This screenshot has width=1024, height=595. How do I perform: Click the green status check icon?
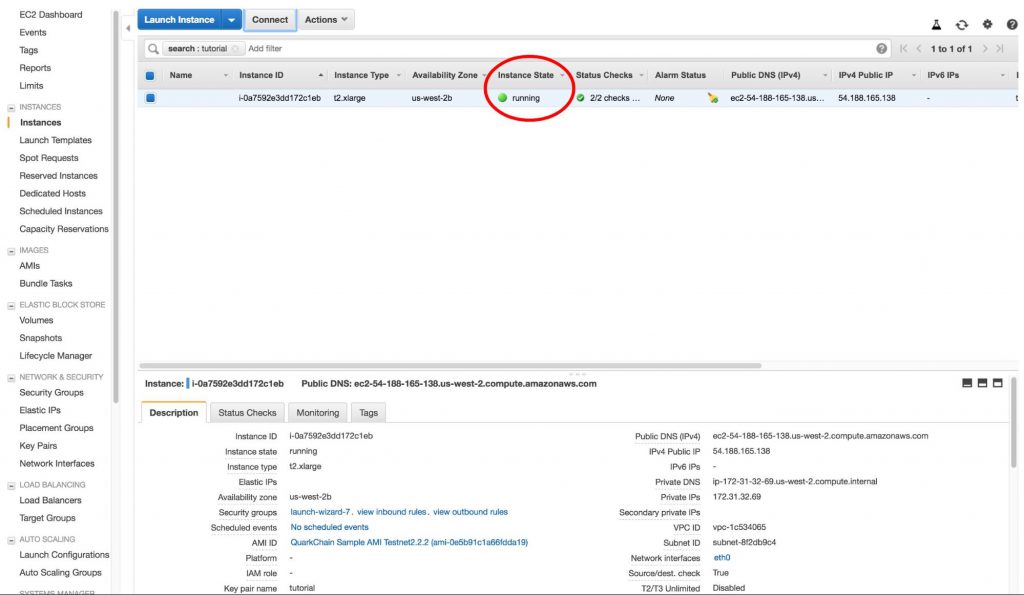[x=581, y=98]
